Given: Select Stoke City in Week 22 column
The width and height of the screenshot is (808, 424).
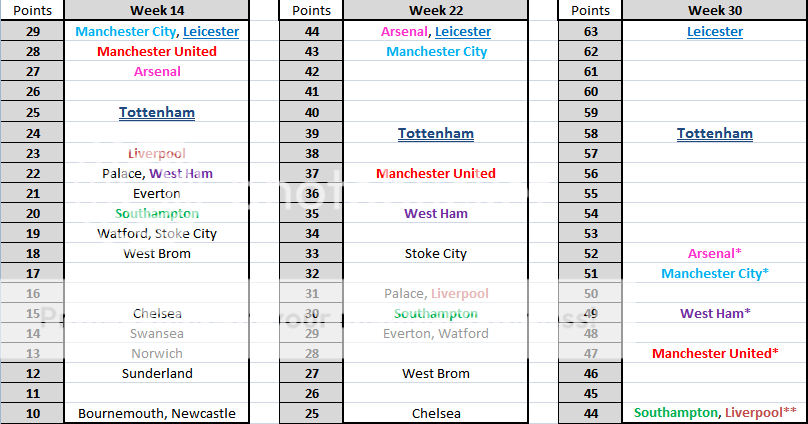Looking at the screenshot, I should tap(436, 253).
